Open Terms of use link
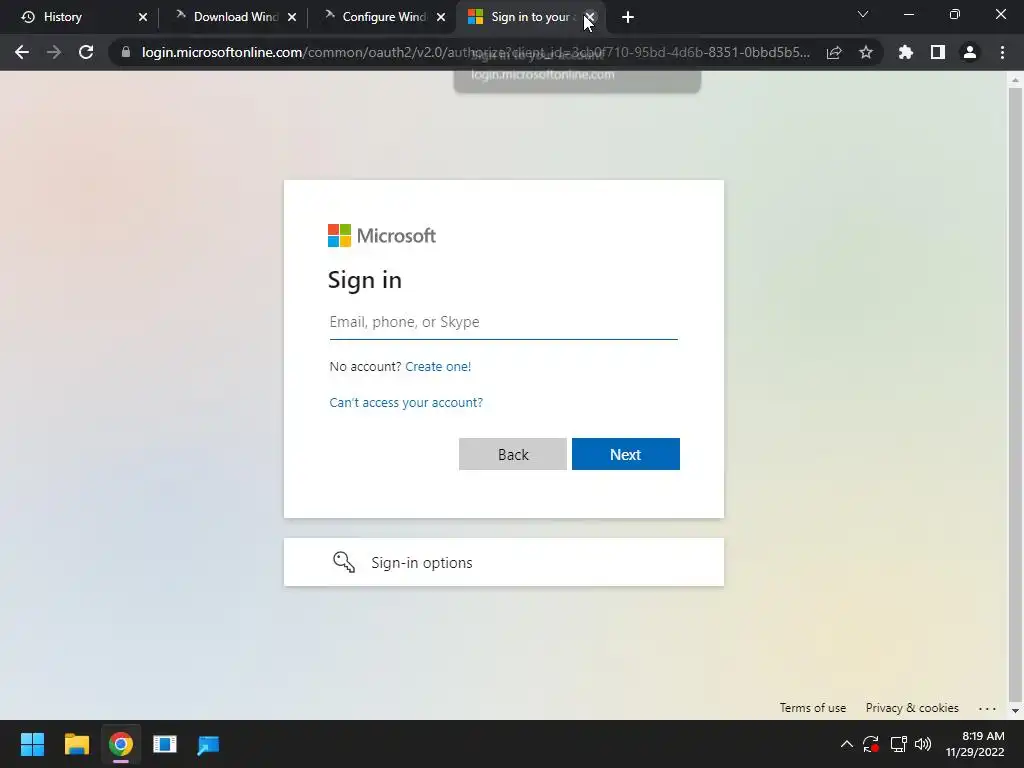 point(812,708)
